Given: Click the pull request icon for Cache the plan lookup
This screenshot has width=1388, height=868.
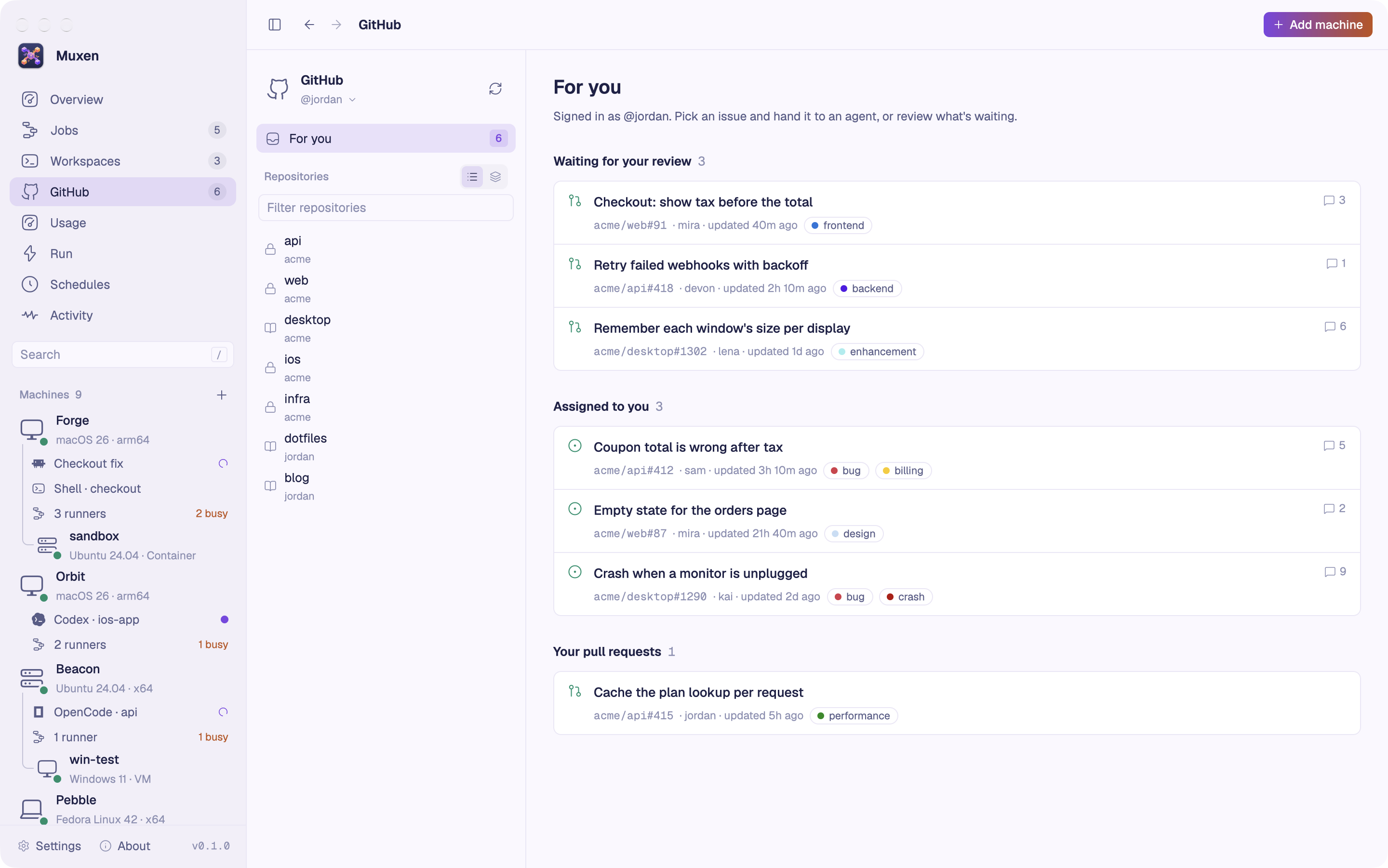Looking at the screenshot, I should pyautogui.click(x=575, y=691).
